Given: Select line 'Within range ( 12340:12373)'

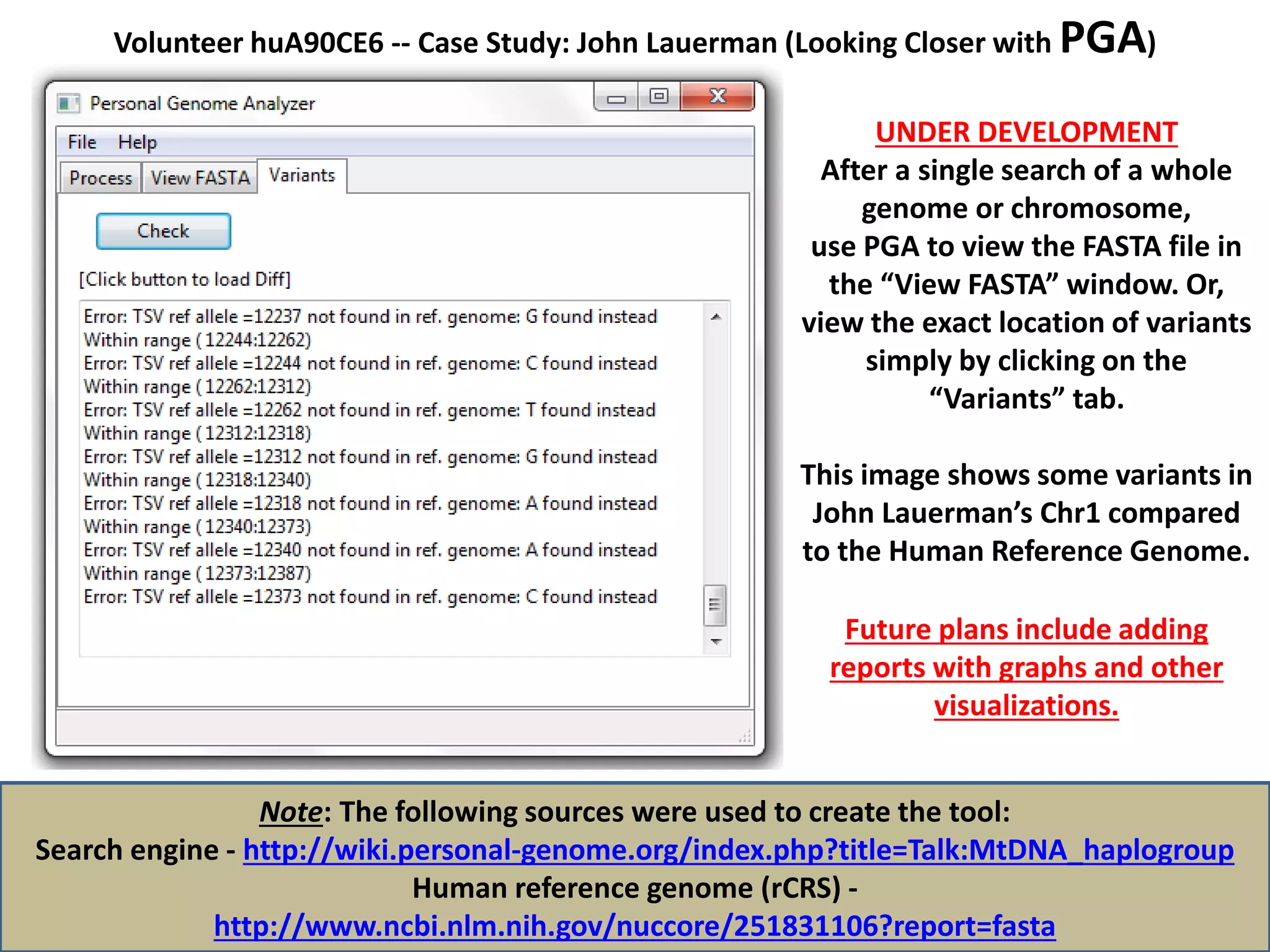Looking at the screenshot, I should [x=197, y=527].
